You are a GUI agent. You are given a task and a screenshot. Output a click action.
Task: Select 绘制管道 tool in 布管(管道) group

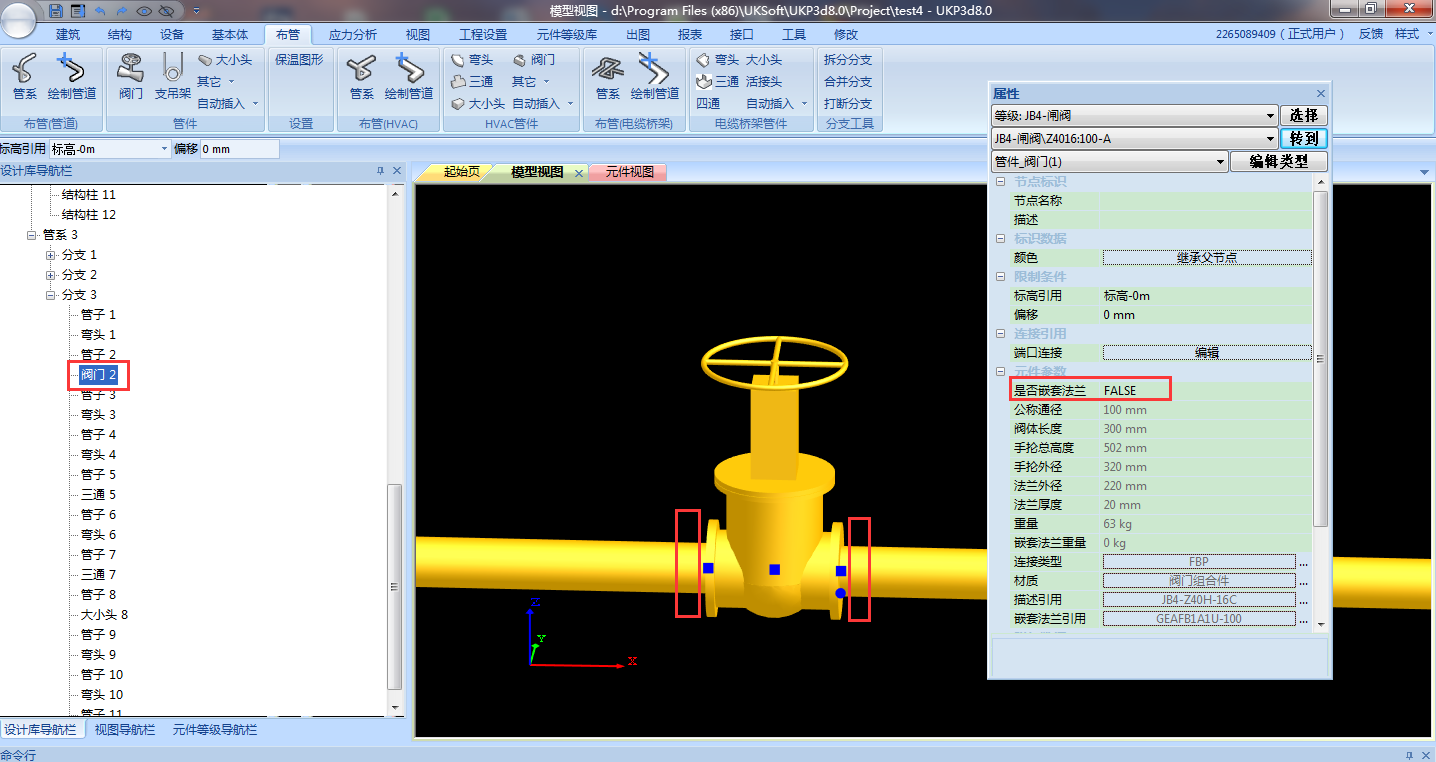[72, 77]
